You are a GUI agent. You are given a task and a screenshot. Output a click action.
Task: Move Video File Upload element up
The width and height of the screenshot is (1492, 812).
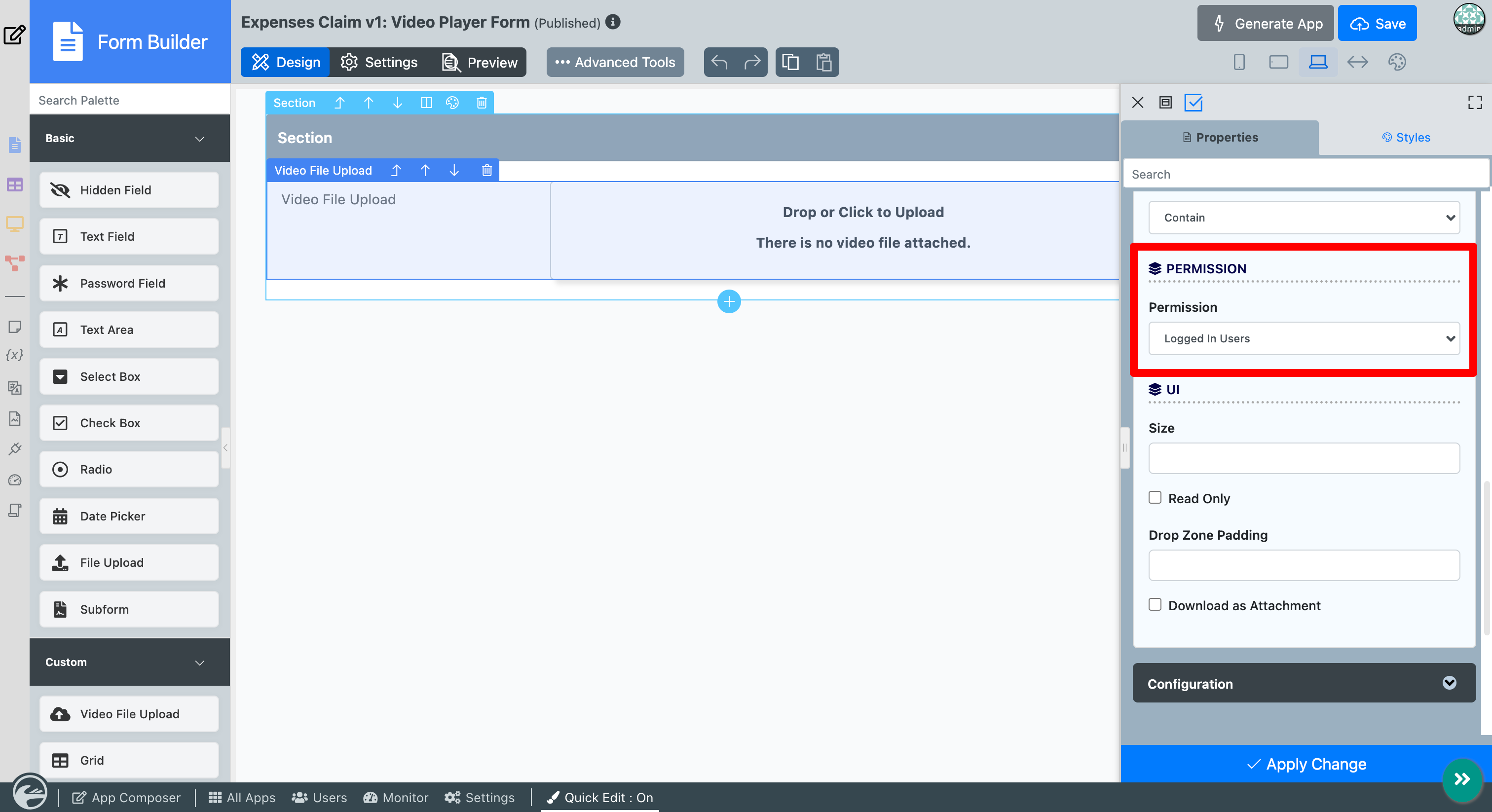[425, 170]
